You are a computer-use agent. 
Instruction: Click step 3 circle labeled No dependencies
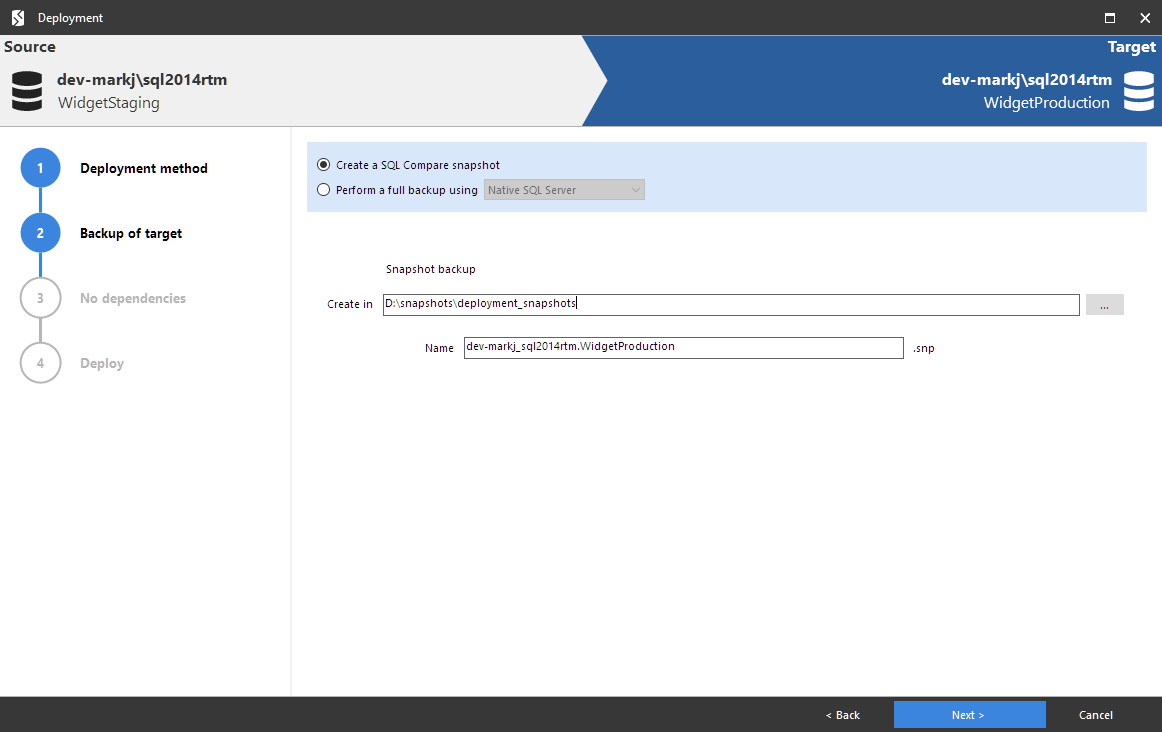(x=40, y=297)
